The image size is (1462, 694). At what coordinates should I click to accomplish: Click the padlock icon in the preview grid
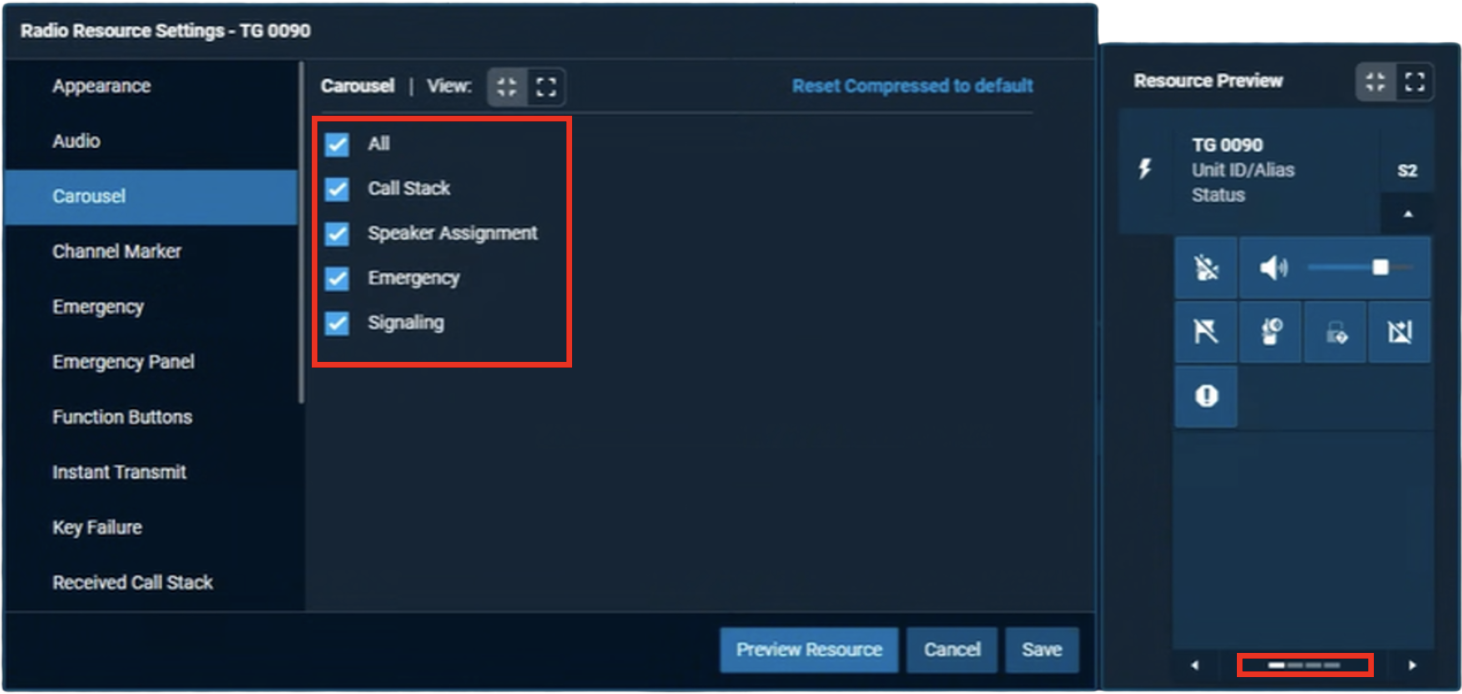[1336, 333]
